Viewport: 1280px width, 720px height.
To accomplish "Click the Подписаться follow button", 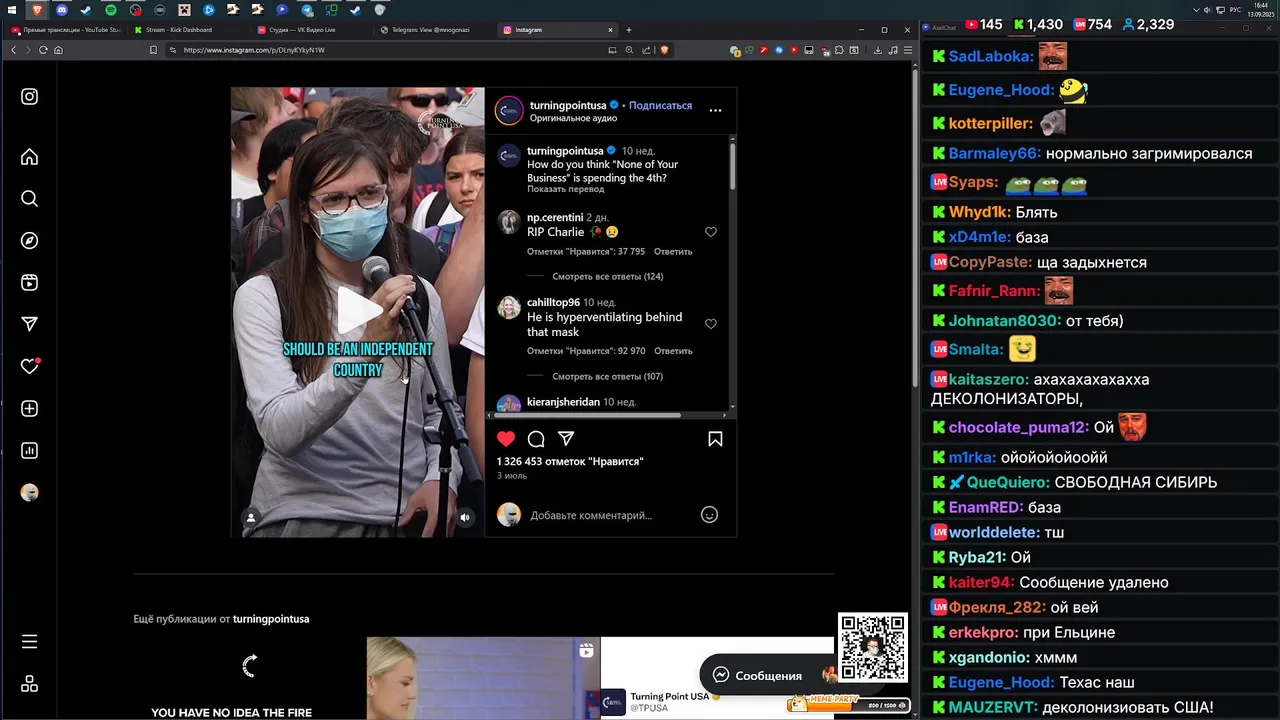I will (660, 105).
